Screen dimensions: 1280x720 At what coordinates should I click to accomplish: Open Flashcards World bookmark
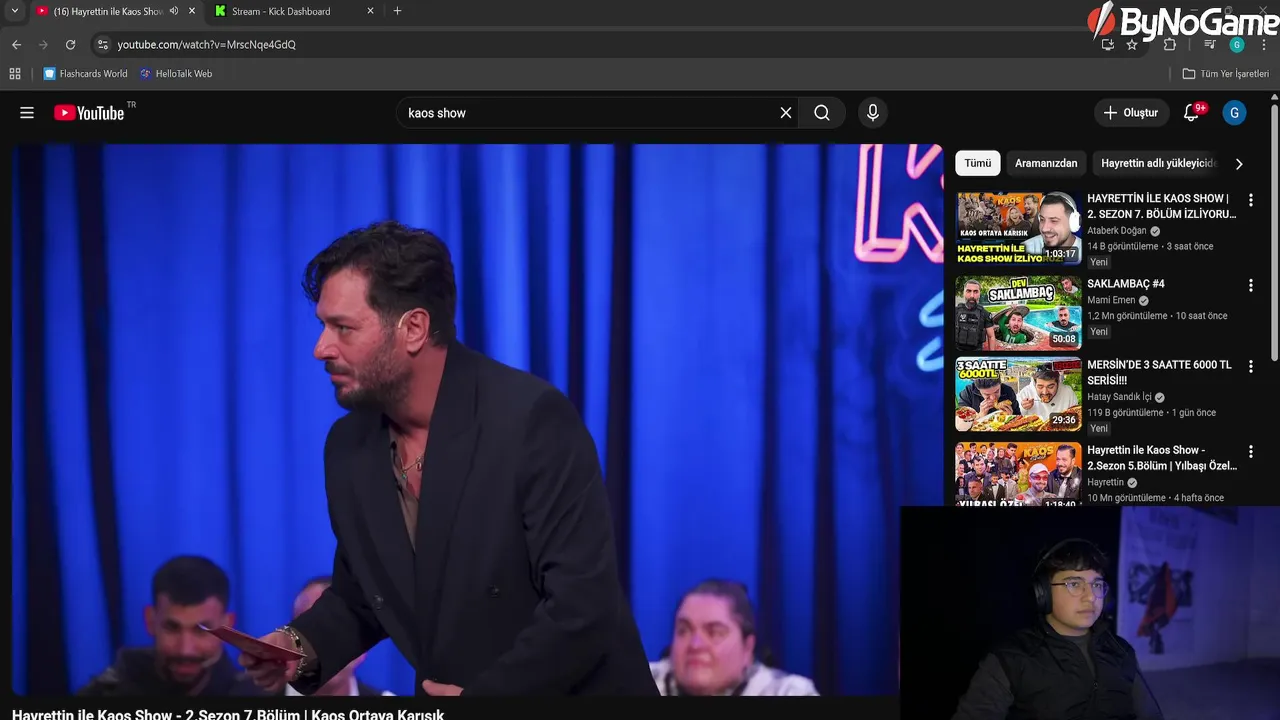click(x=86, y=73)
